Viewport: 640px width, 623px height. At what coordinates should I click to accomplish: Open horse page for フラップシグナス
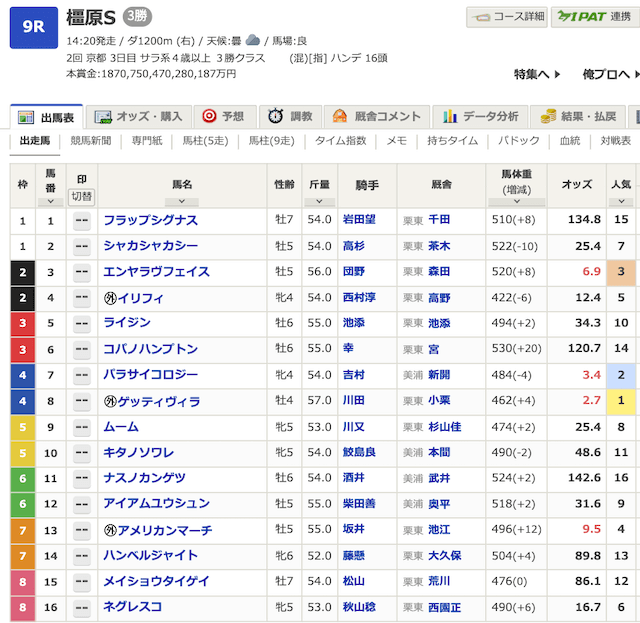click(151, 220)
